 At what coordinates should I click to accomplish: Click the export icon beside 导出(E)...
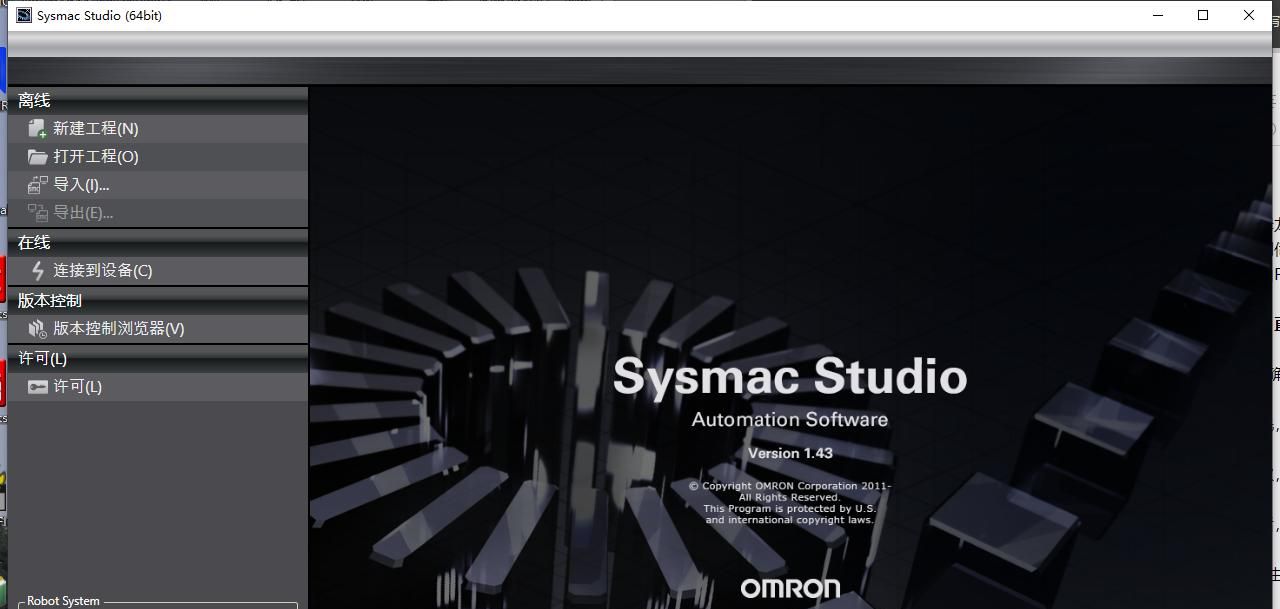[x=38, y=213]
